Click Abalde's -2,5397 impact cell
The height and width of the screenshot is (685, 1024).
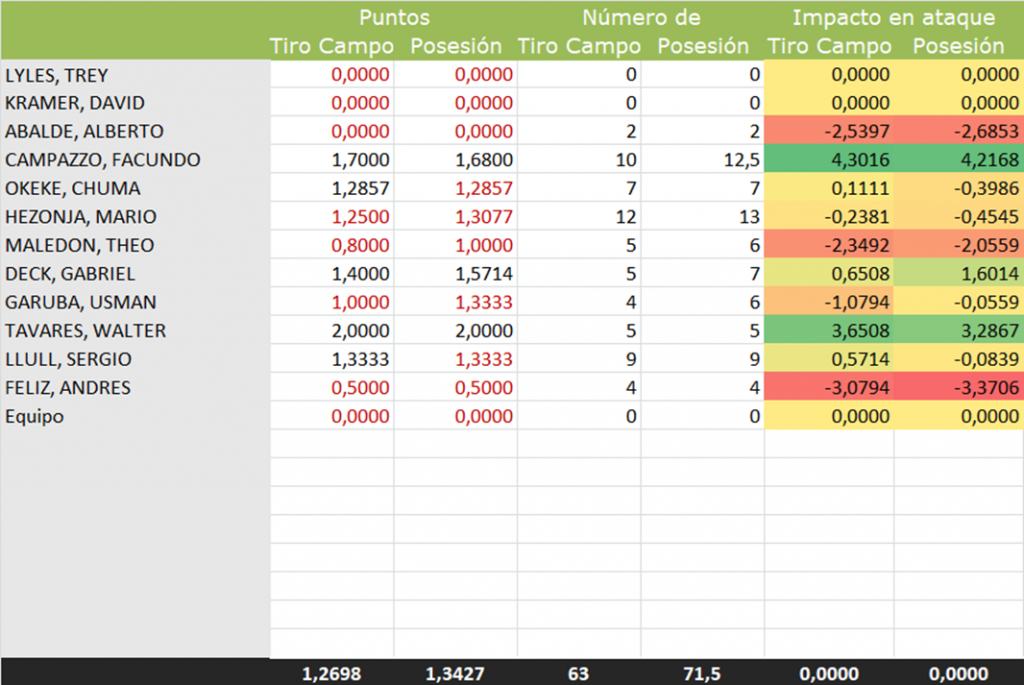[x=829, y=132]
